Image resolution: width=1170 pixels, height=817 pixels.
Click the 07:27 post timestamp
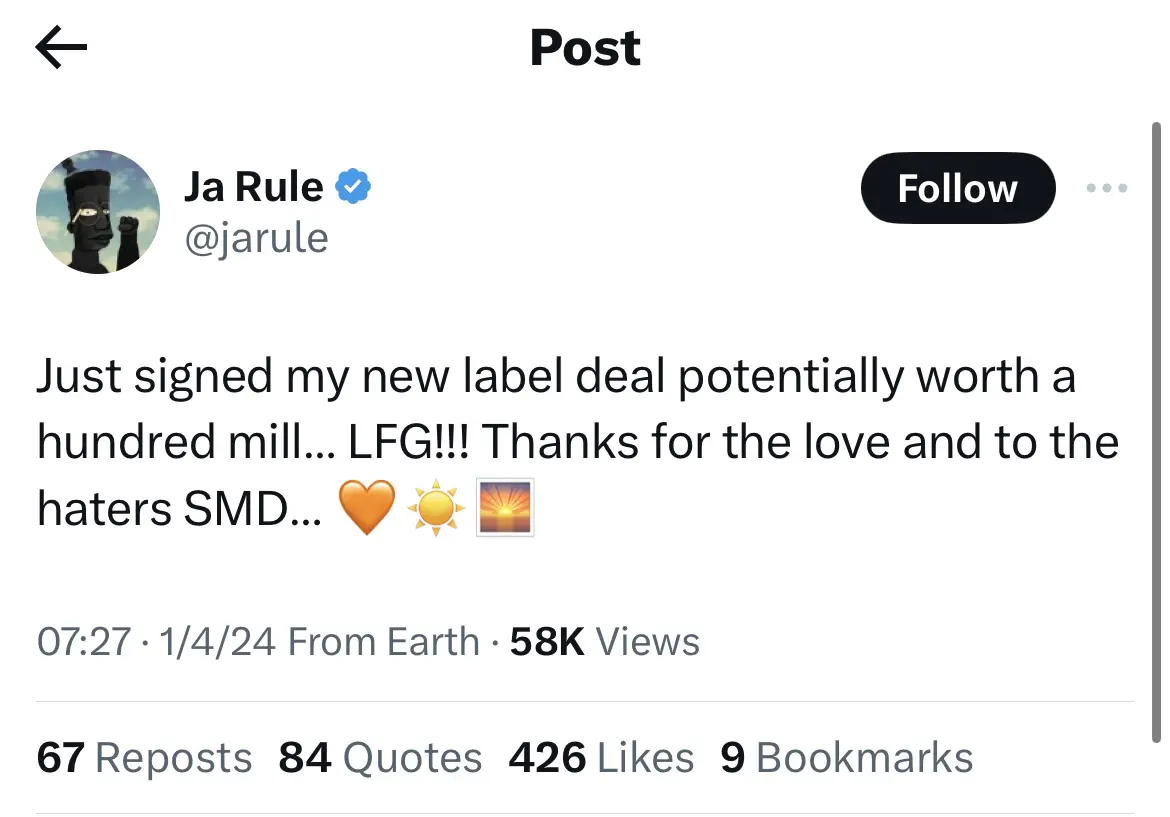click(x=83, y=642)
